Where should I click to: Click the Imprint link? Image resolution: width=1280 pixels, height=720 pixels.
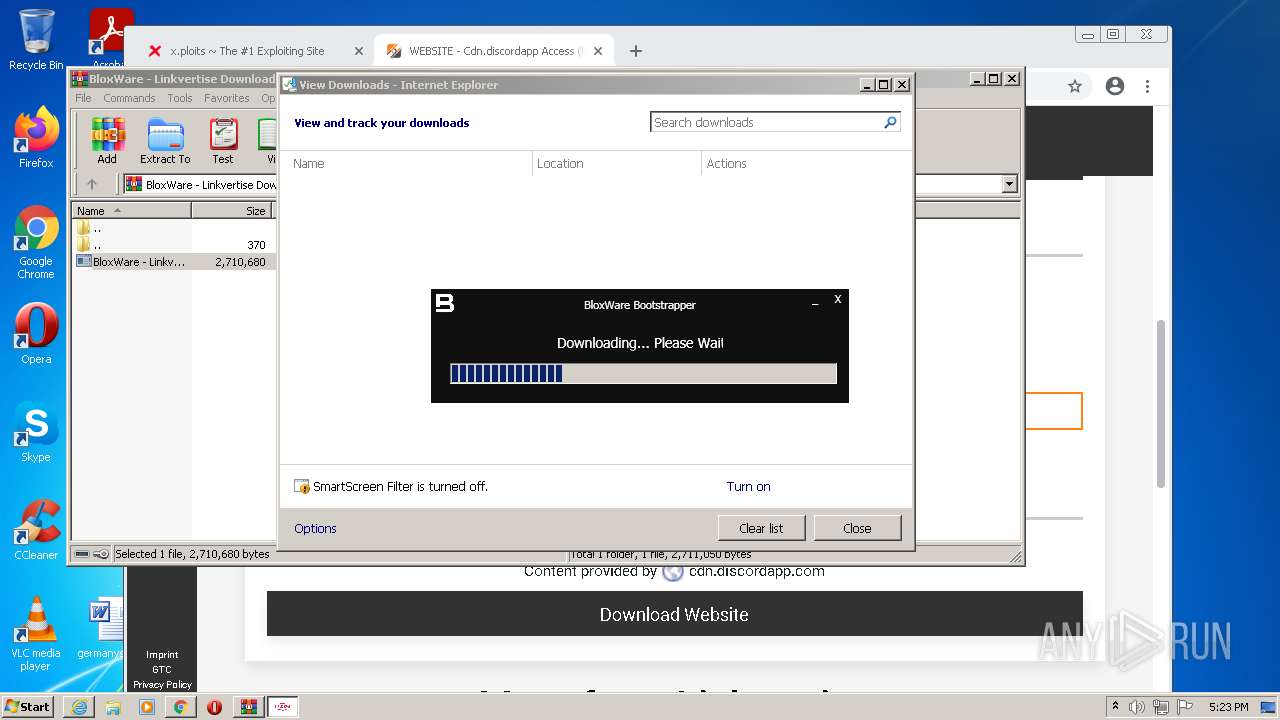click(x=162, y=655)
